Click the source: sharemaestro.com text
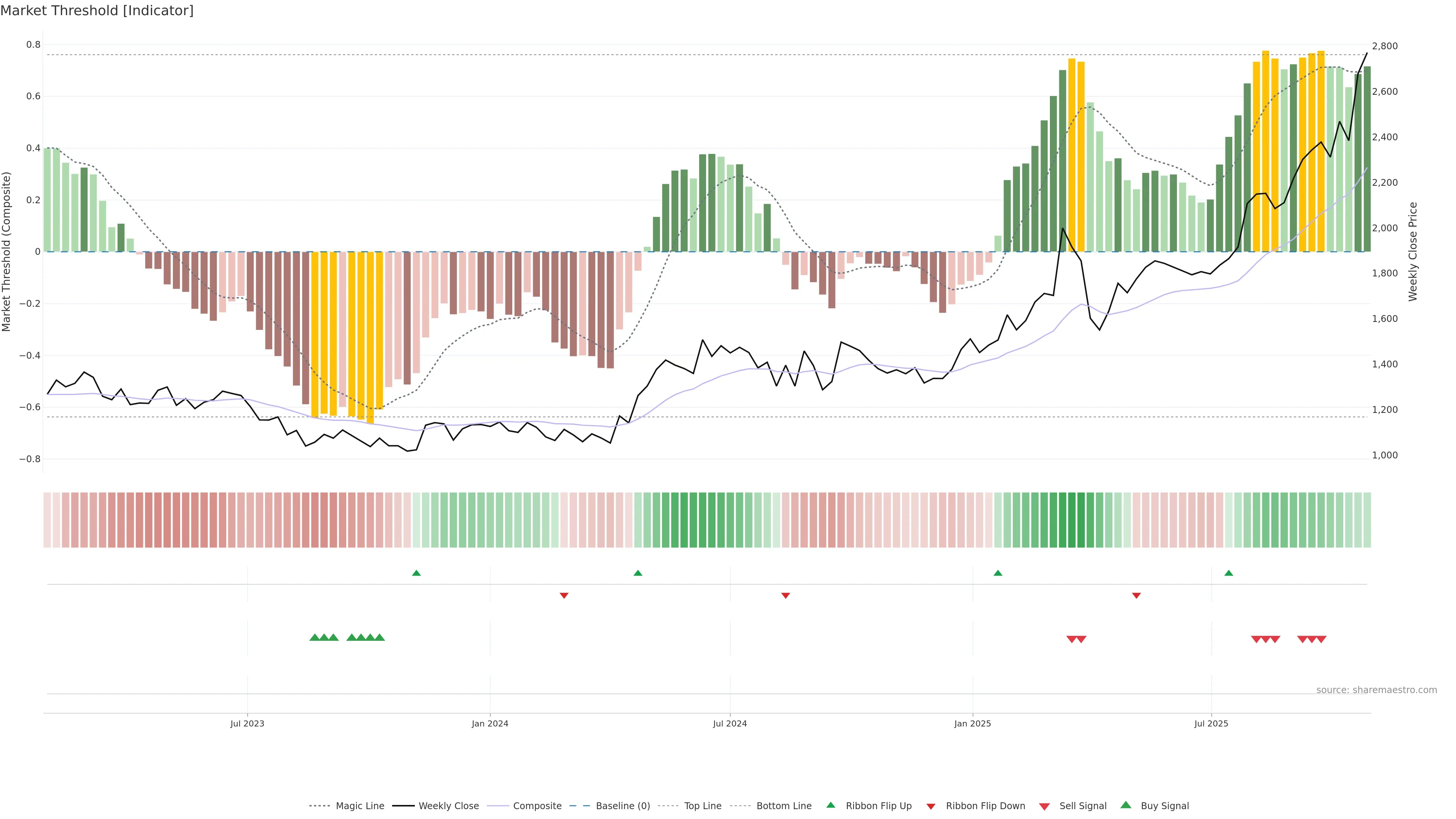This screenshot has width=1456, height=819. click(1376, 690)
